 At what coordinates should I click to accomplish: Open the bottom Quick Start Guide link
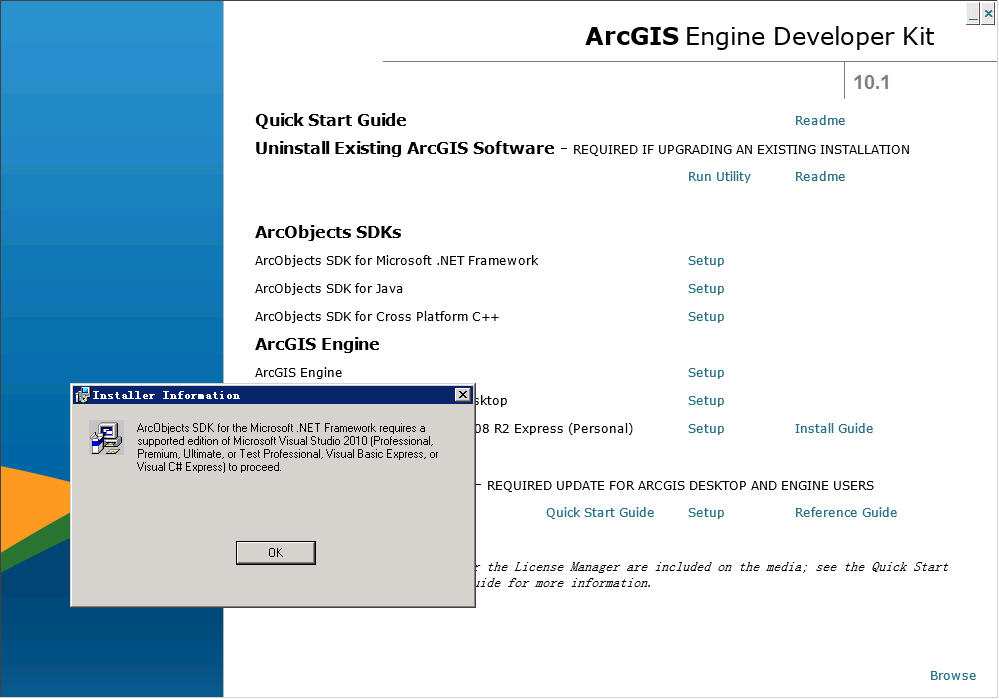coord(600,513)
